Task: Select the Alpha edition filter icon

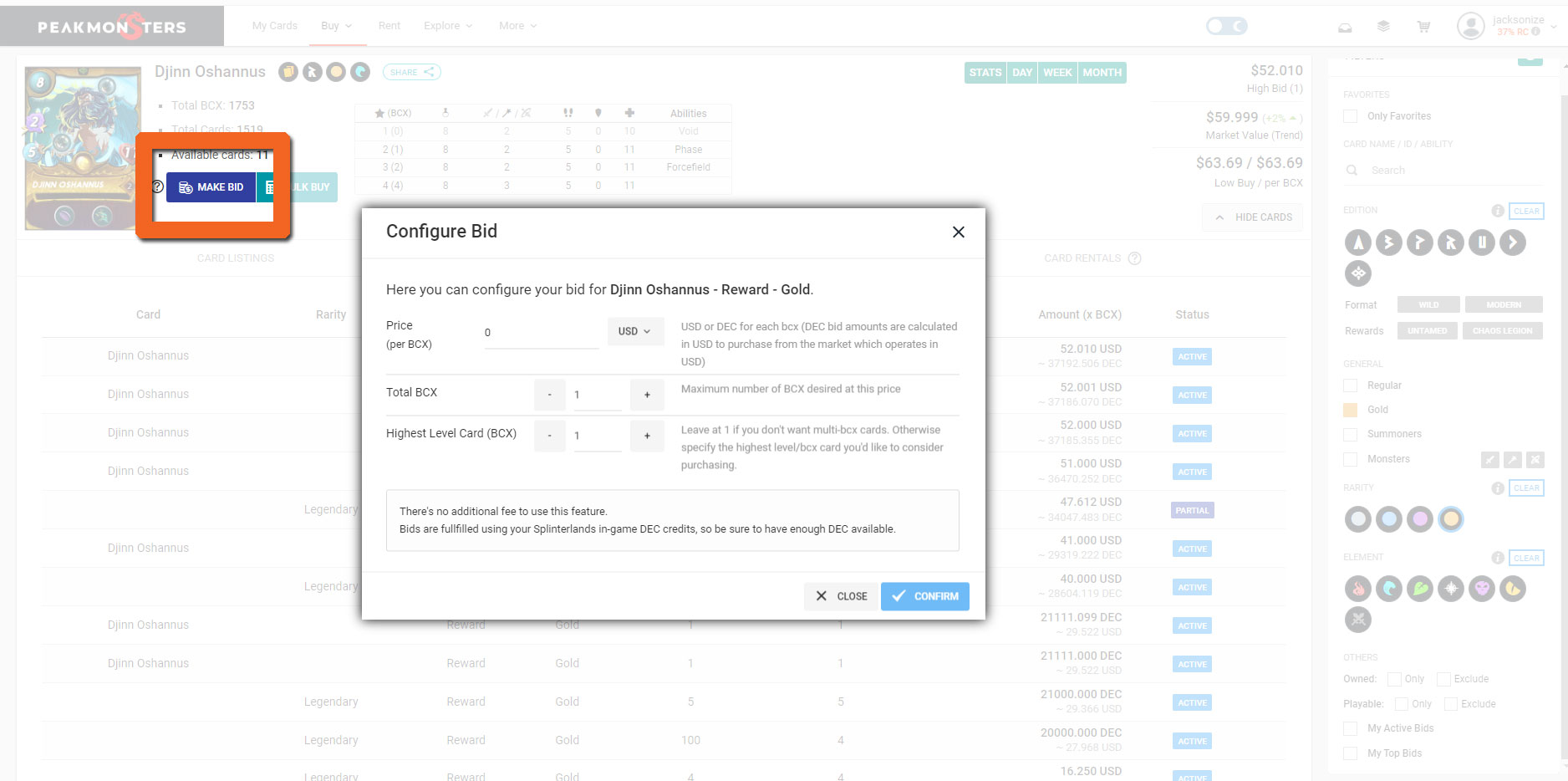Action: click(x=1358, y=242)
